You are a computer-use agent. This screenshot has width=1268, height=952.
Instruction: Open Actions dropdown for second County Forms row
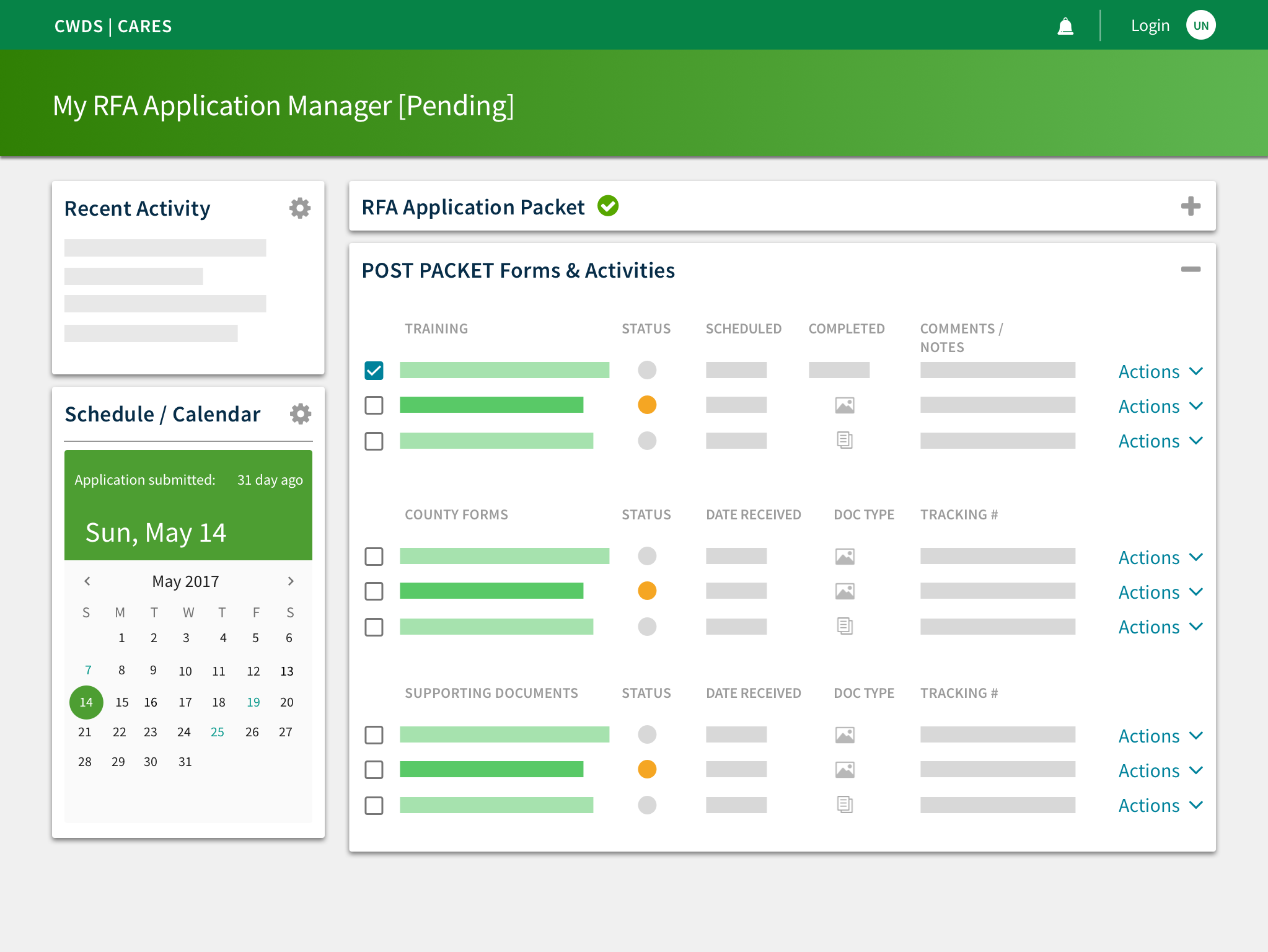tap(1160, 593)
